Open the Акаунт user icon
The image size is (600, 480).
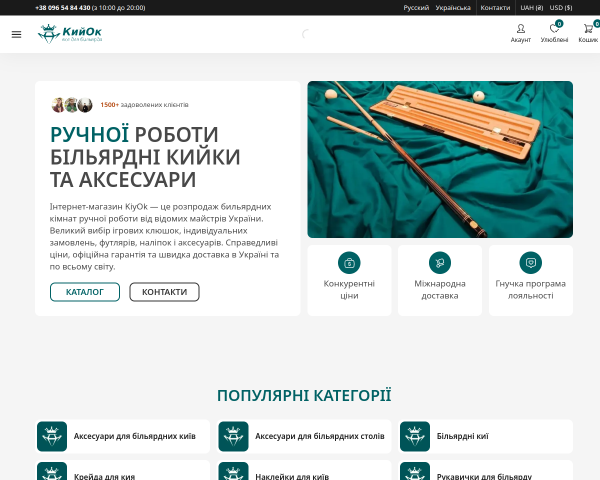click(520, 29)
